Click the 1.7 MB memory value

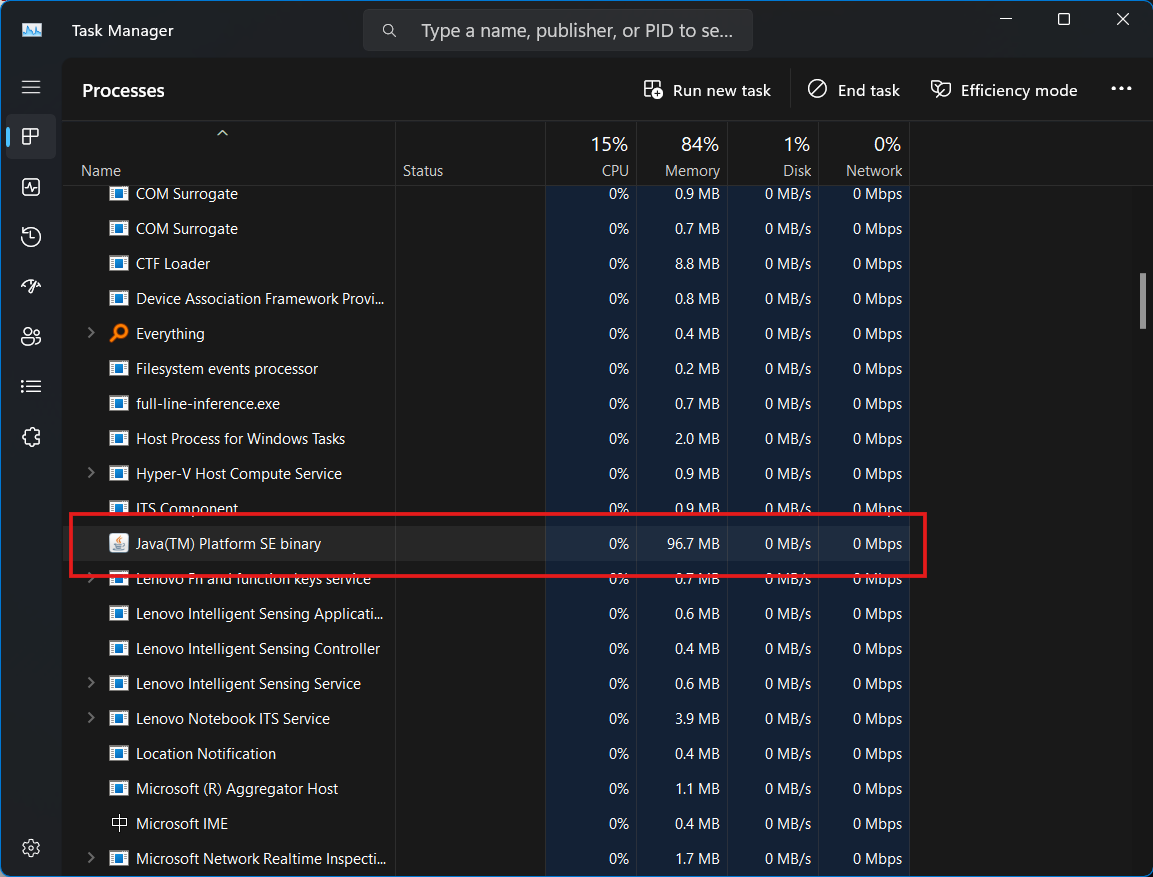pyautogui.click(x=697, y=858)
